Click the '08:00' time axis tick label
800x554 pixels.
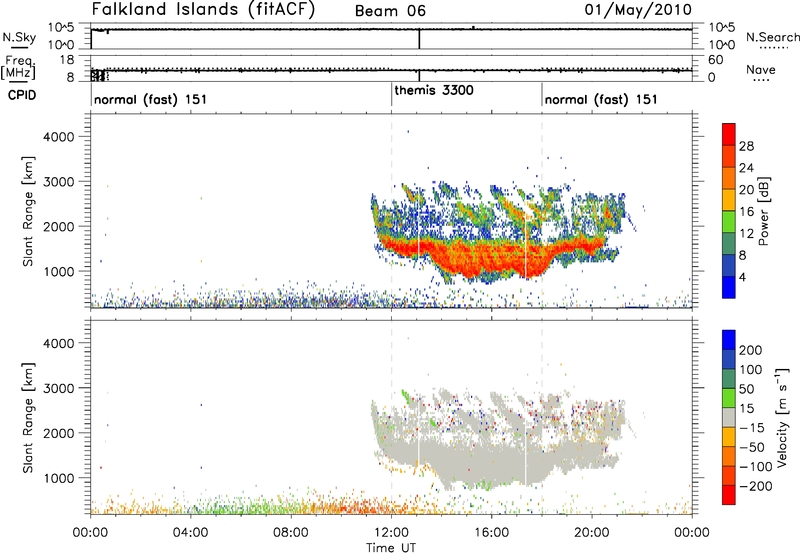[291, 533]
